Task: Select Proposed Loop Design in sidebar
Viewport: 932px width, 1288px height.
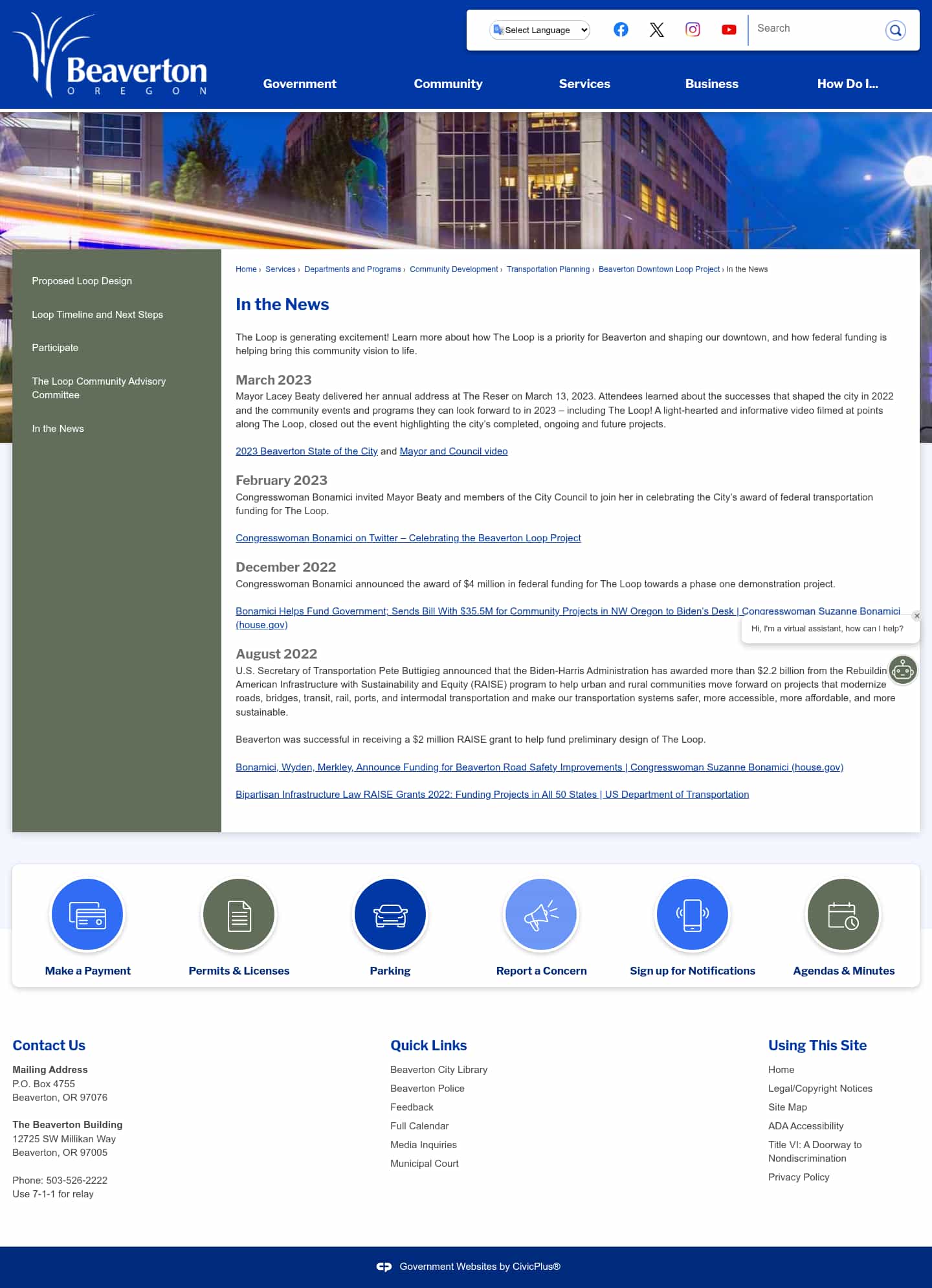Action: tap(82, 281)
